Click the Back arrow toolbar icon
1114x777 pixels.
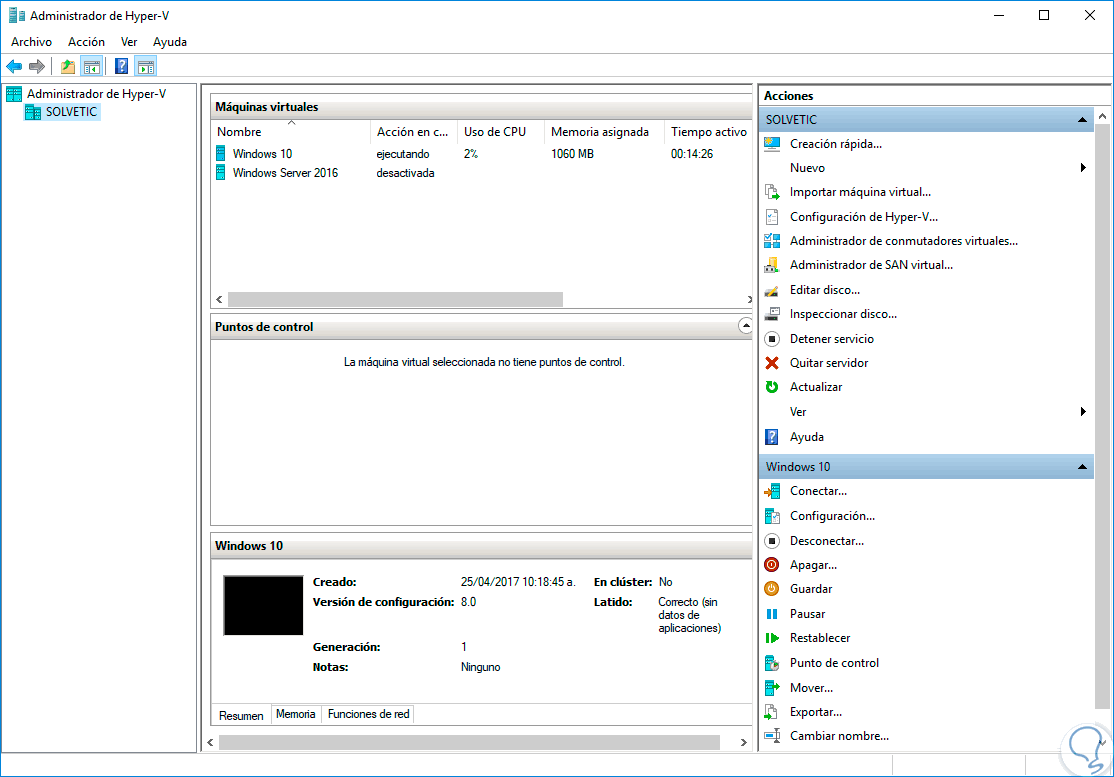click(x=13, y=67)
